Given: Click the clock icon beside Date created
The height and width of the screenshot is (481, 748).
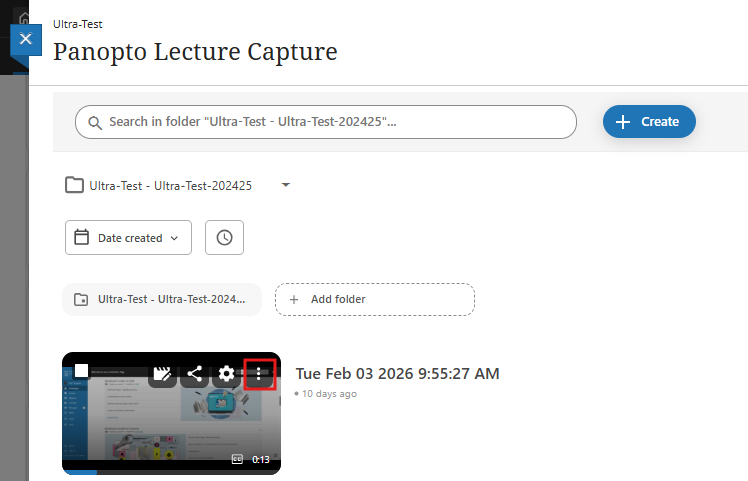Looking at the screenshot, I should pos(224,238).
